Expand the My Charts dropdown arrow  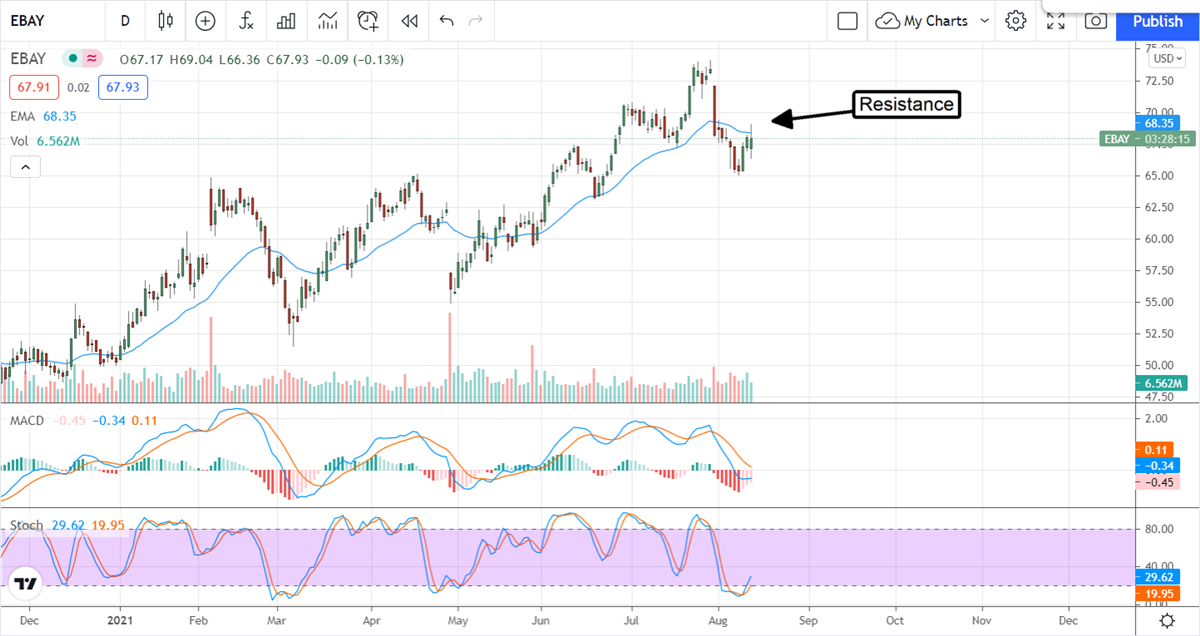click(x=985, y=20)
